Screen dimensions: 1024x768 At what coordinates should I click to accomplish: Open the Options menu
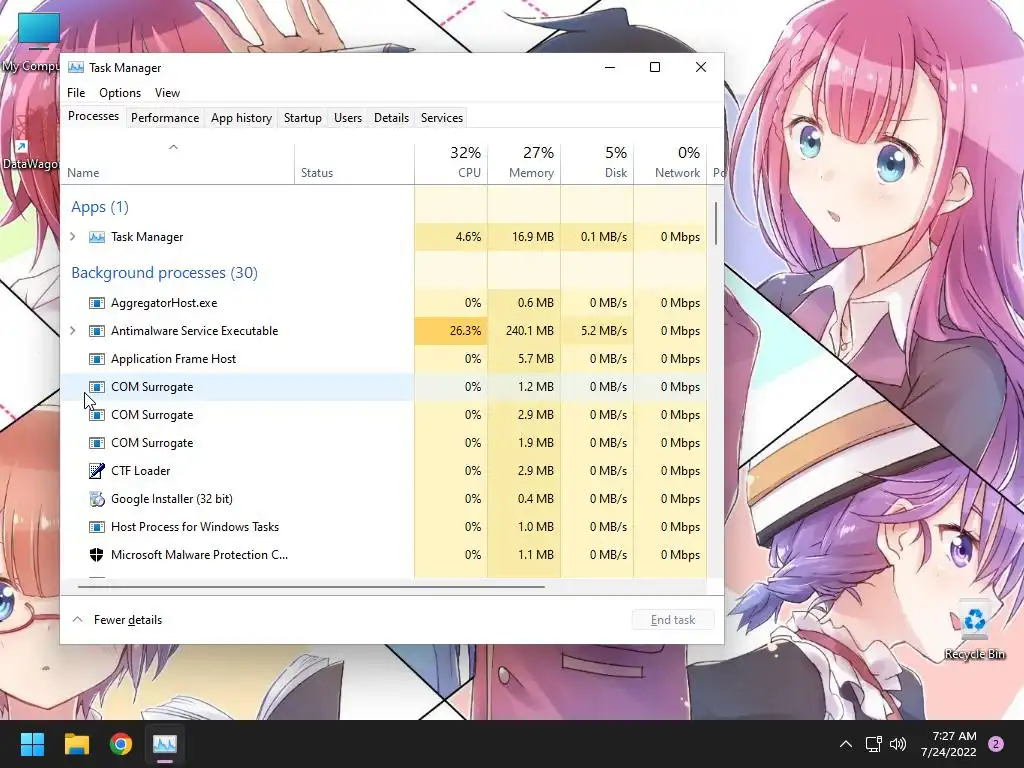120,93
